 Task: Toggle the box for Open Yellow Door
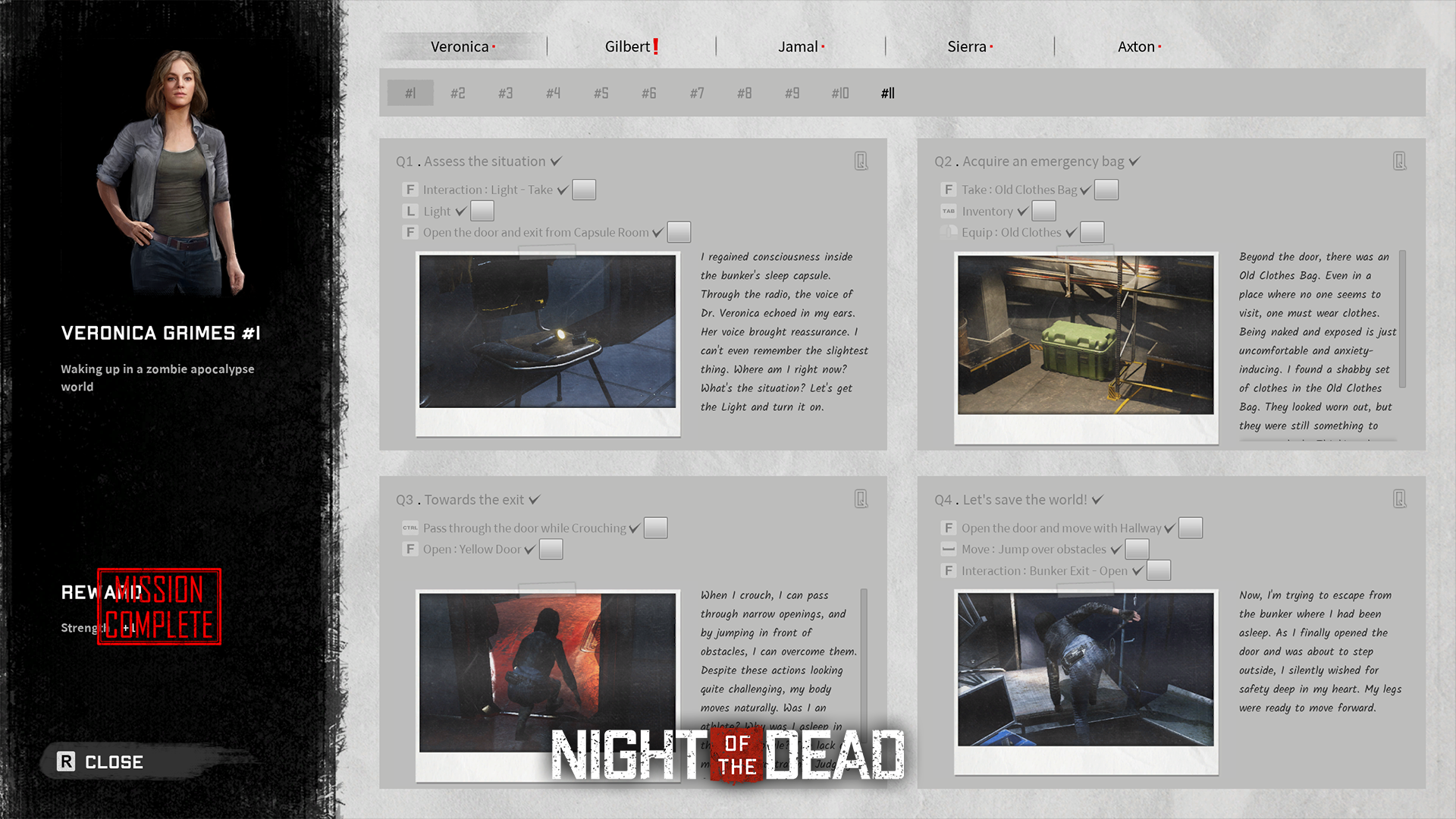pos(551,549)
